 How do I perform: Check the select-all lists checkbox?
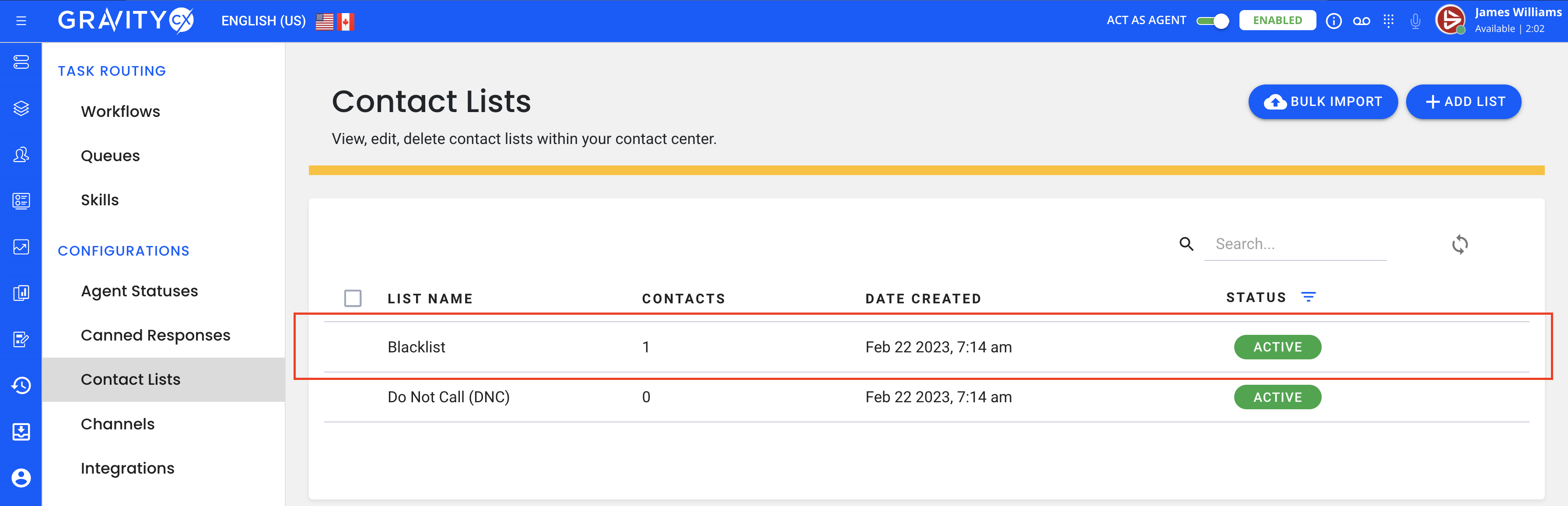click(353, 299)
